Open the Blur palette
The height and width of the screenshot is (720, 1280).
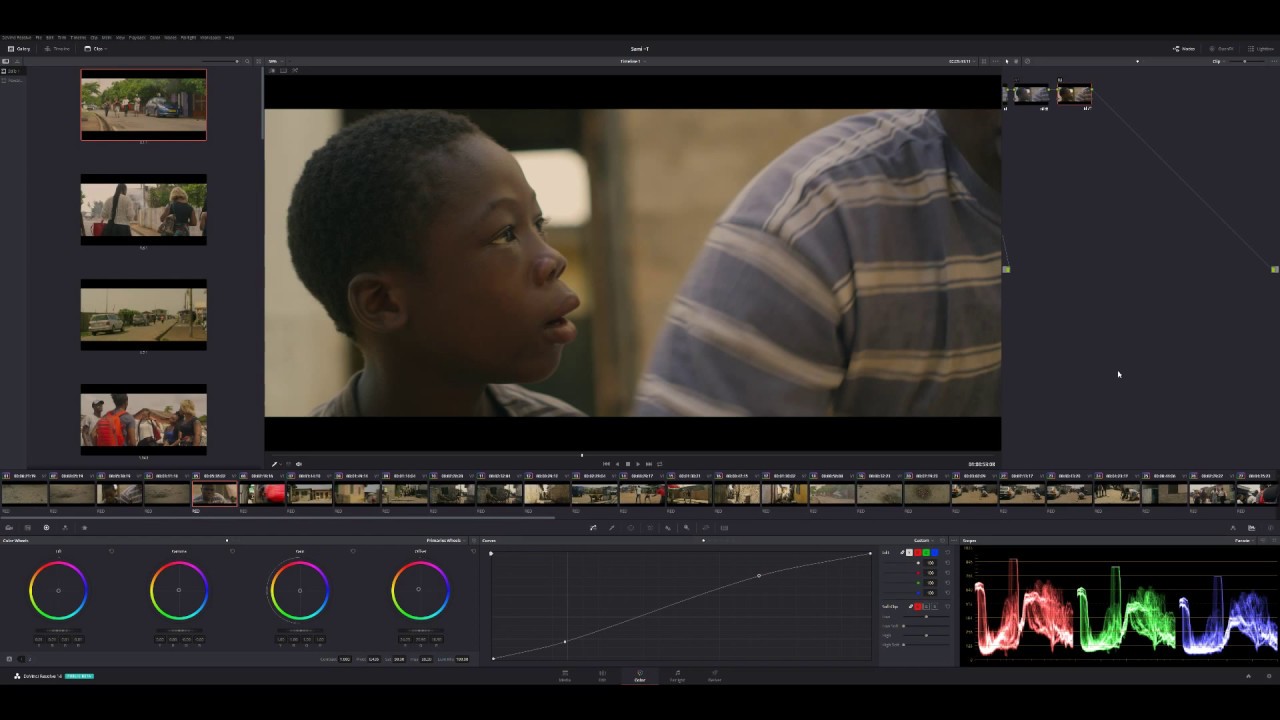coord(668,527)
